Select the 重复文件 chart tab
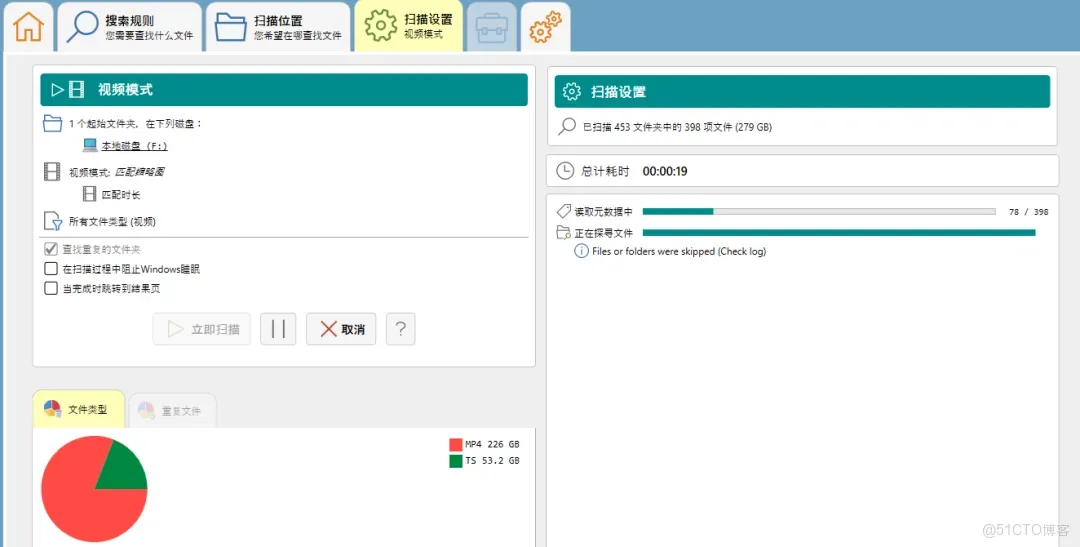Viewport: 1080px width, 547px height. click(x=172, y=411)
